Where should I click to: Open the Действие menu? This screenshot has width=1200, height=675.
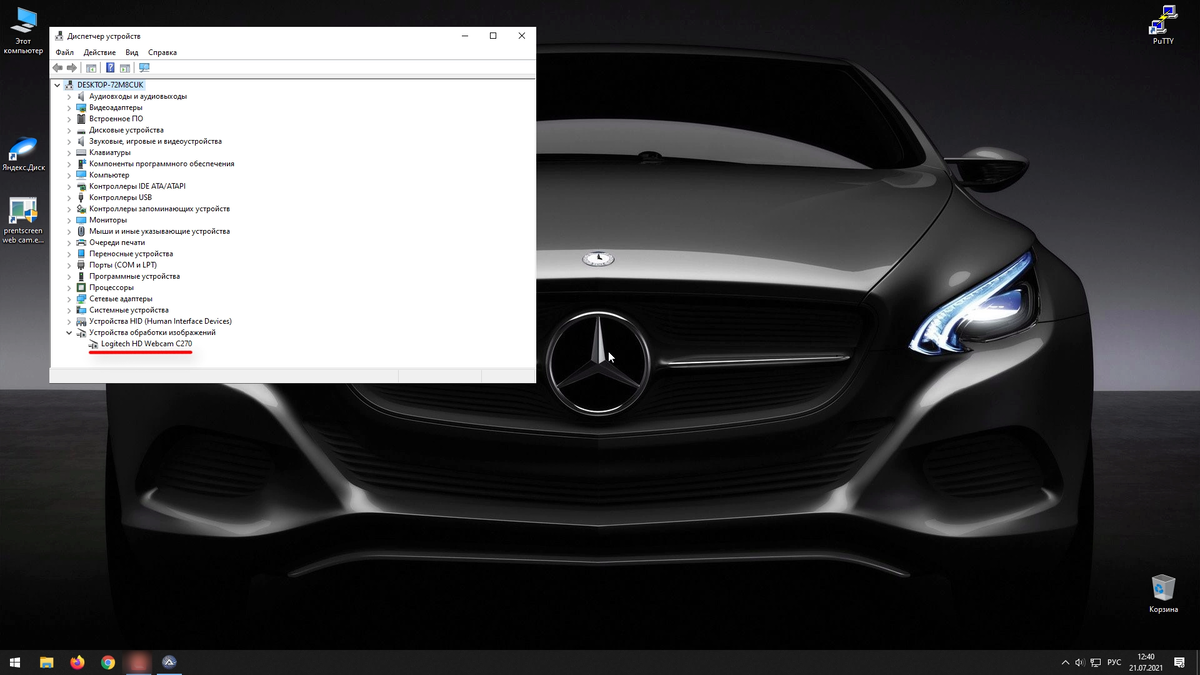tap(100, 52)
